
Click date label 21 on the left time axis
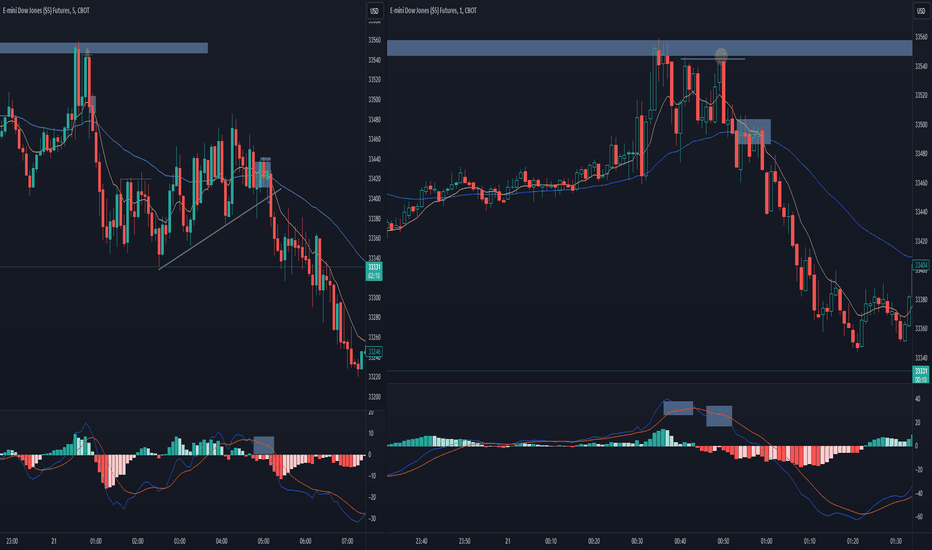click(54, 541)
